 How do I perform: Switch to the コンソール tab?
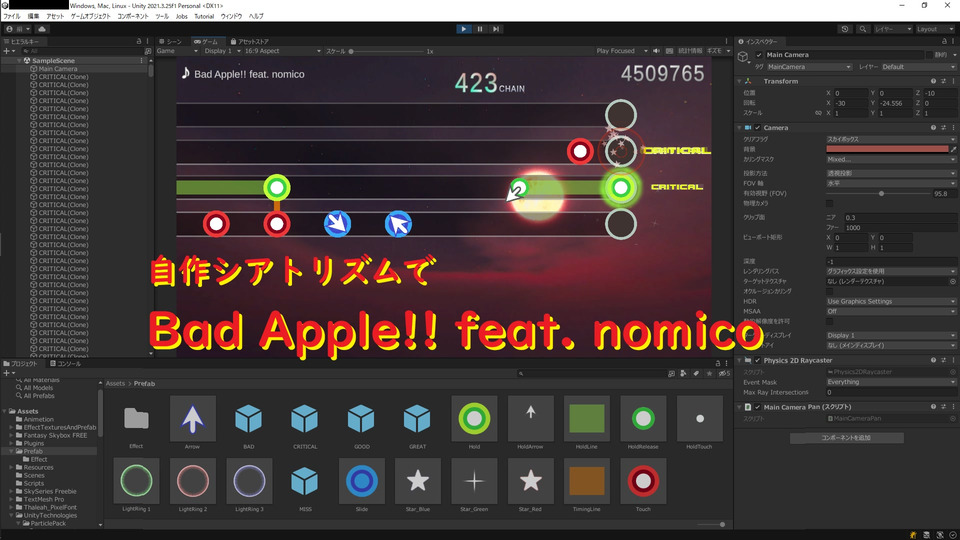pyautogui.click(x=66, y=364)
